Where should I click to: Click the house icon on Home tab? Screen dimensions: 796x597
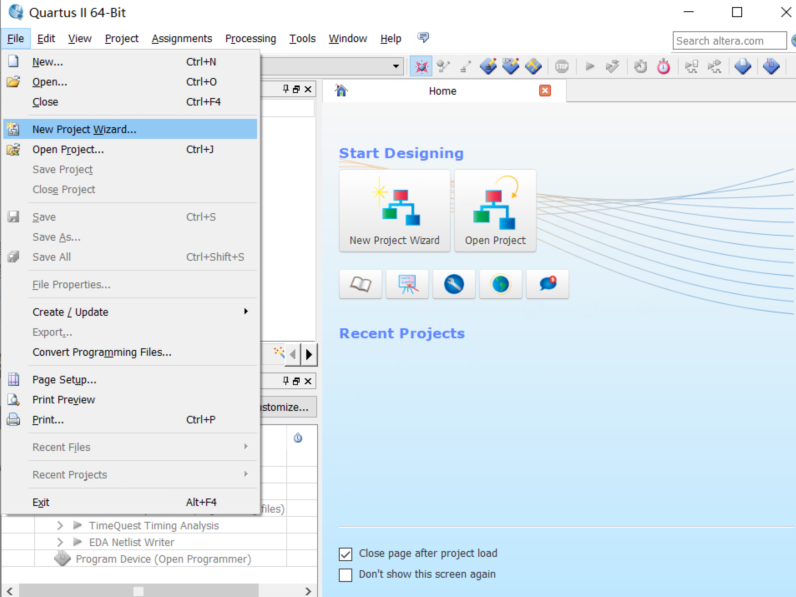(x=341, y=90)
